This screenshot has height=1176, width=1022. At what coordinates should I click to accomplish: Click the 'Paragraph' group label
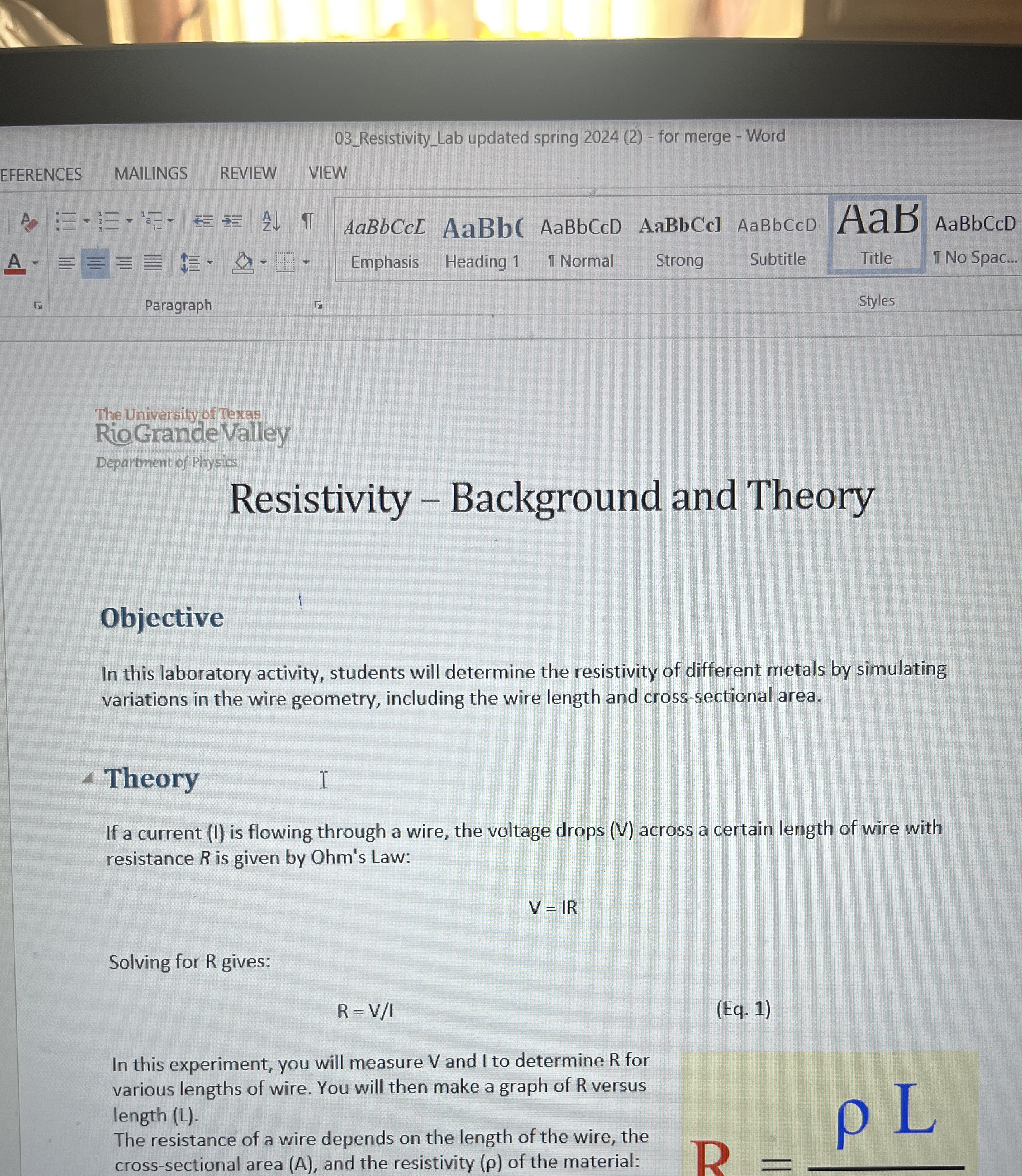click(178, 306)
